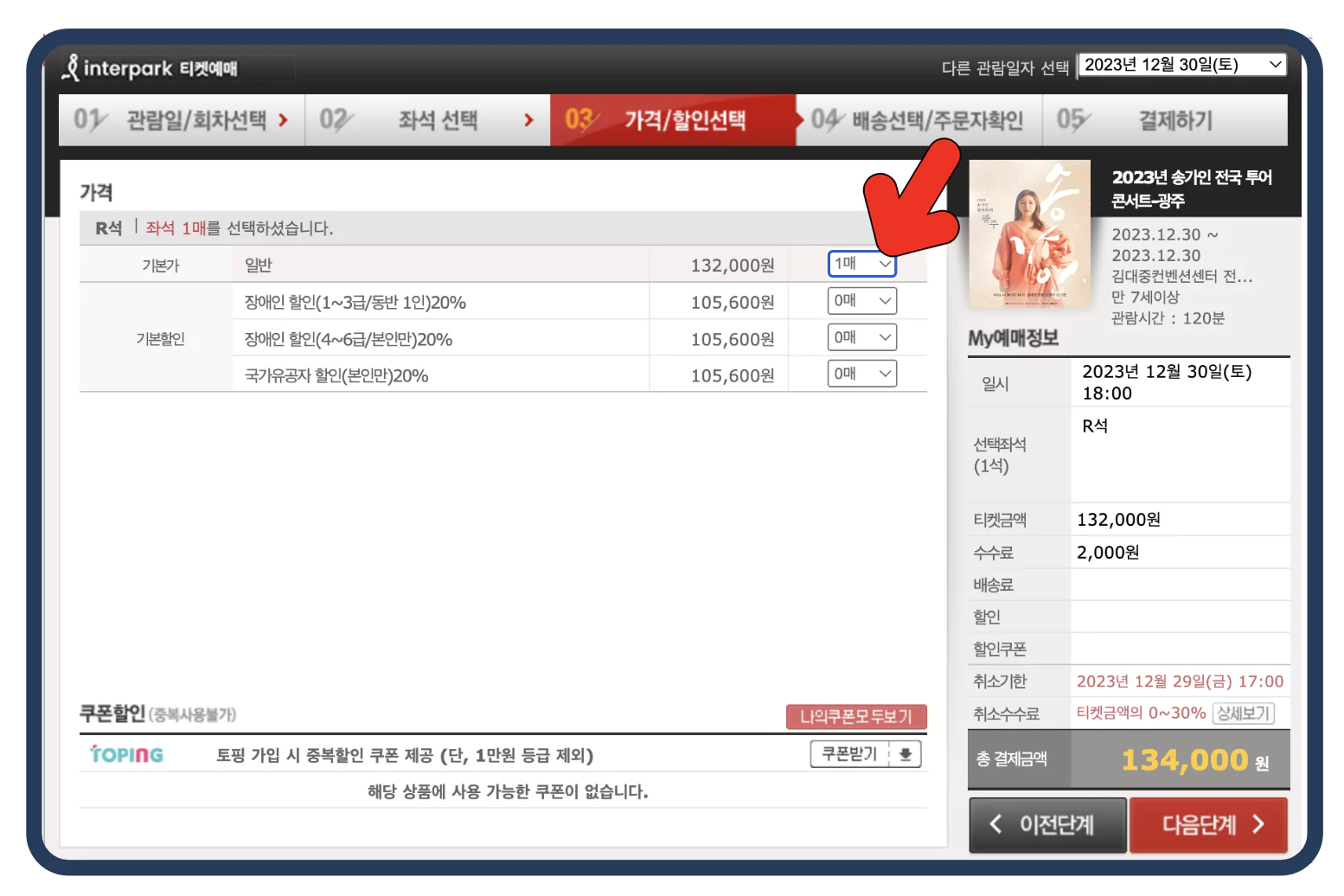1344x896 pixels.
Task: Switch to step 04 배송선택/주문자확인 tab
Action: coord(919,120)
